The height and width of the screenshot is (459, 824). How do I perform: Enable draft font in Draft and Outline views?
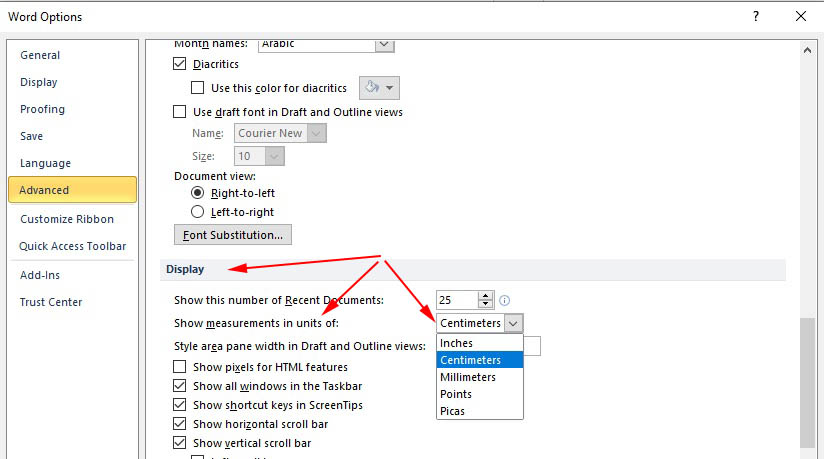[180, 112]
